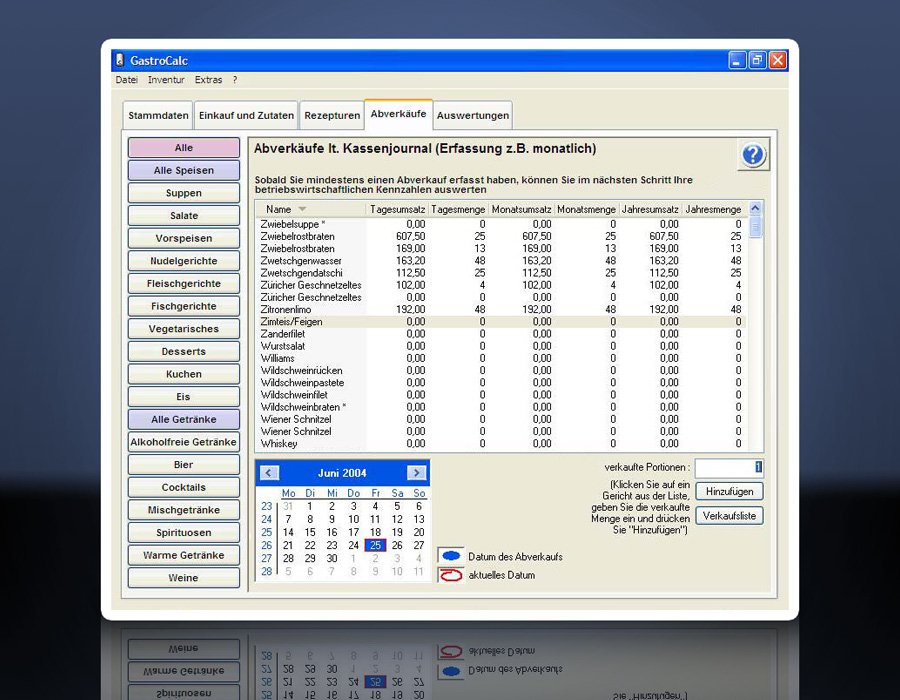Go to previous month in calendar

tap(269, 473)
